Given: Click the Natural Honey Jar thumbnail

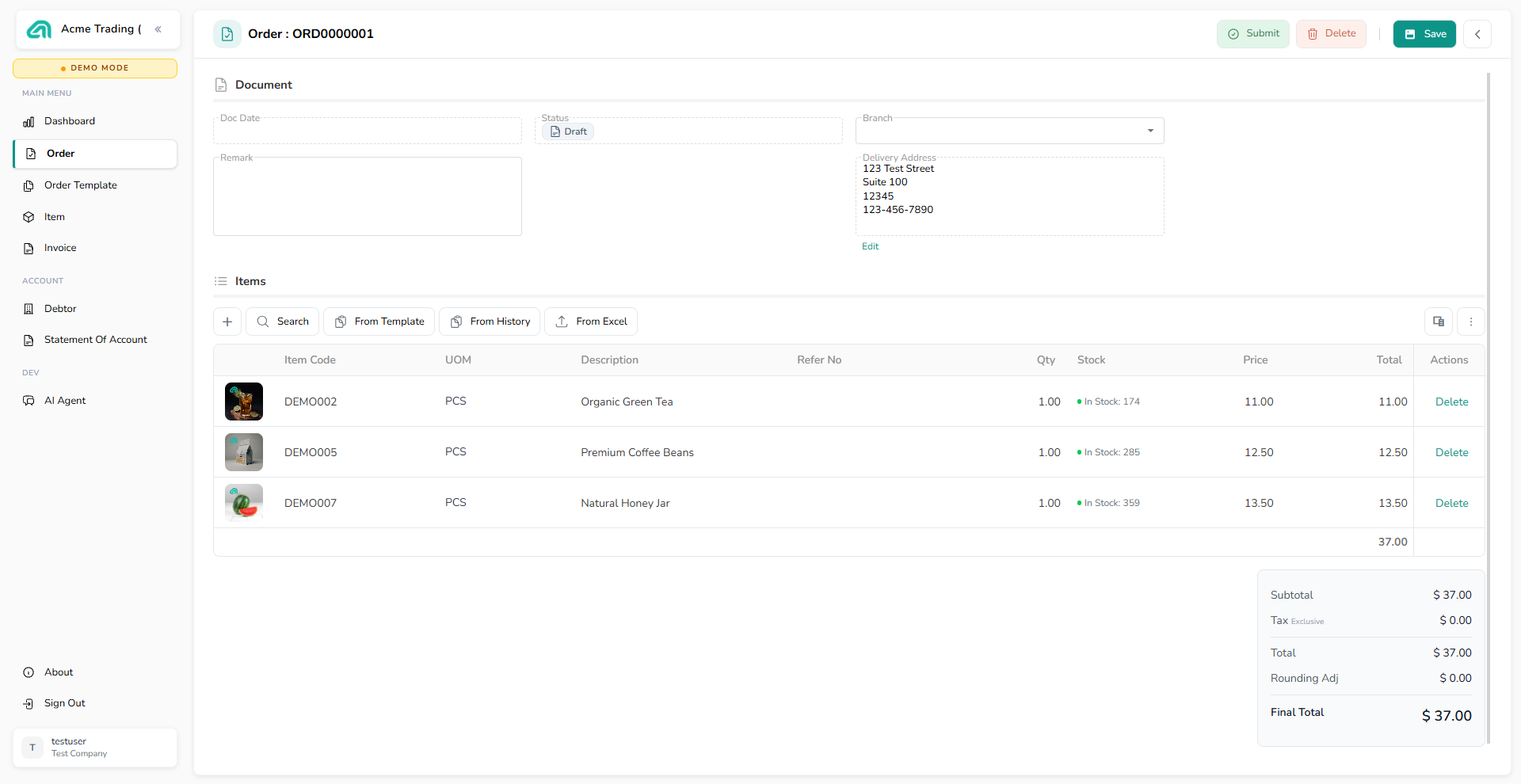Looking at the screenshot, I should pos(244,503).
